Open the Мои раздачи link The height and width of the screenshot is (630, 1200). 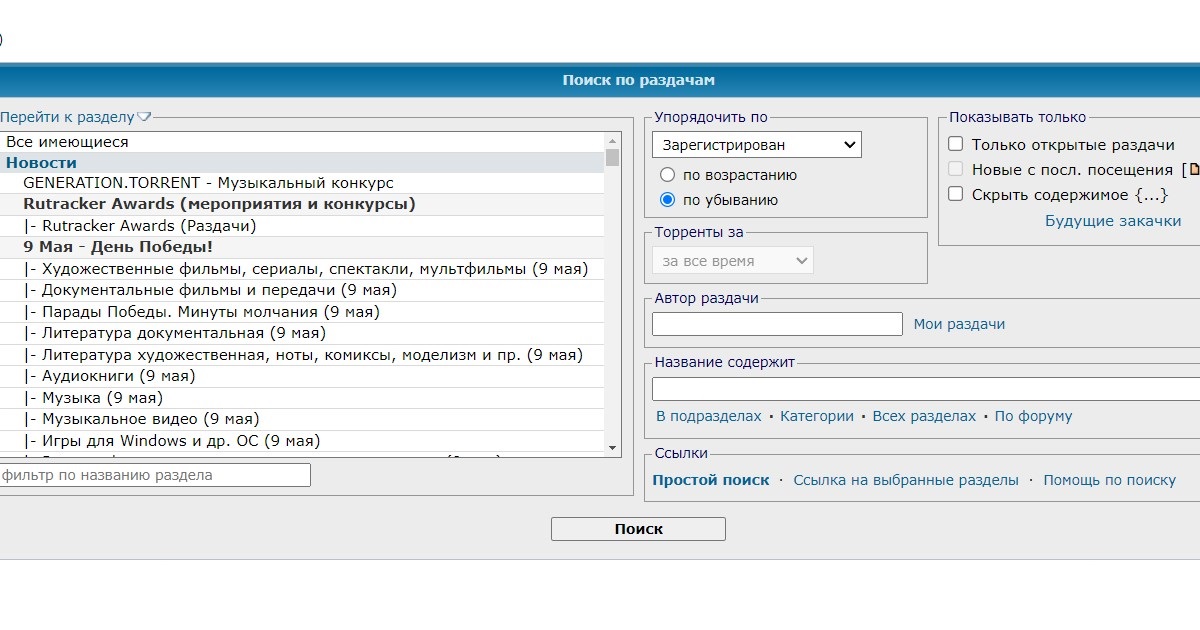point(959,324)
